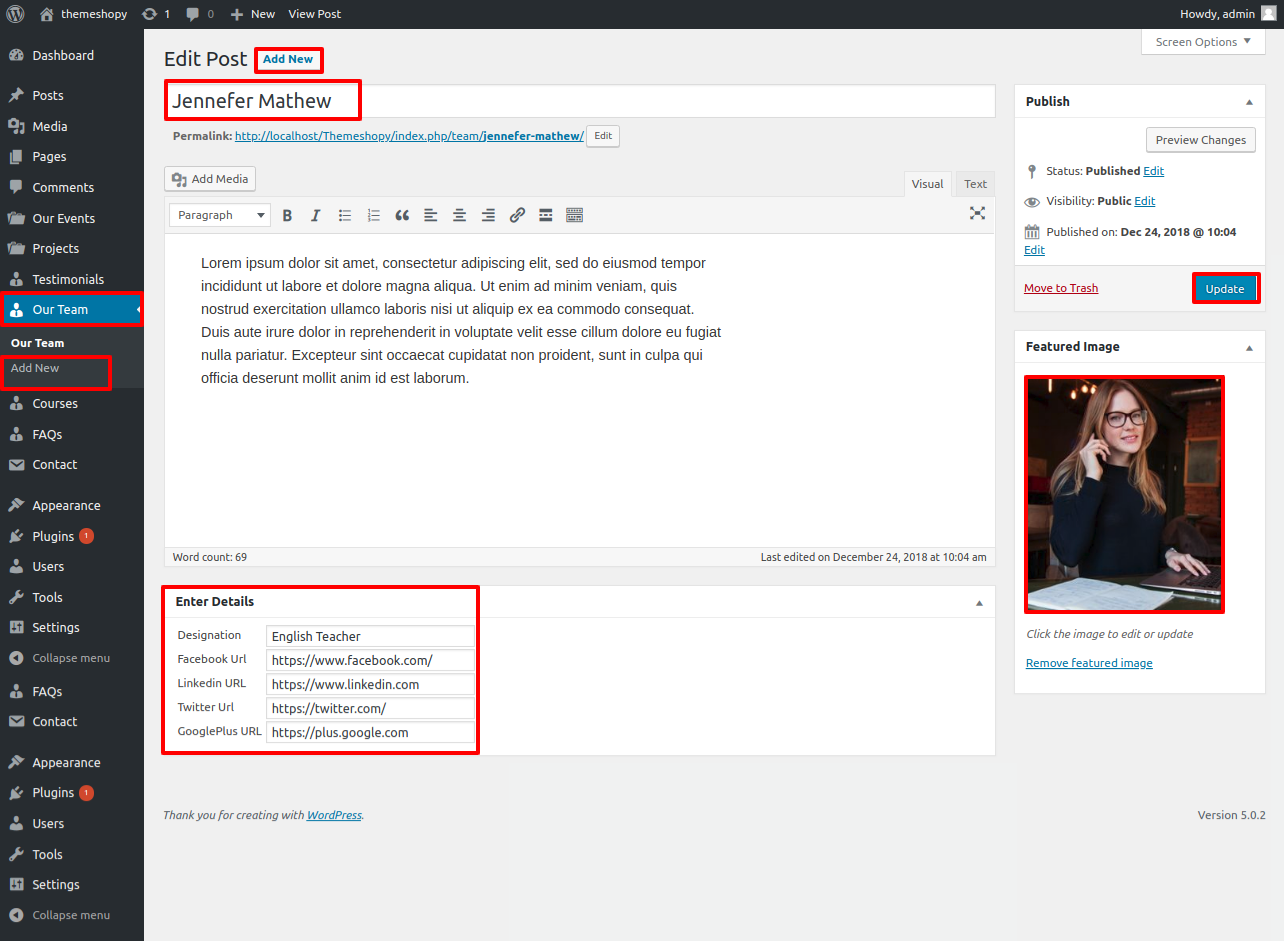This screenshot has width=1284, height=941.
Task: Switch to the Text editor tab
Action: pos(975,184)
